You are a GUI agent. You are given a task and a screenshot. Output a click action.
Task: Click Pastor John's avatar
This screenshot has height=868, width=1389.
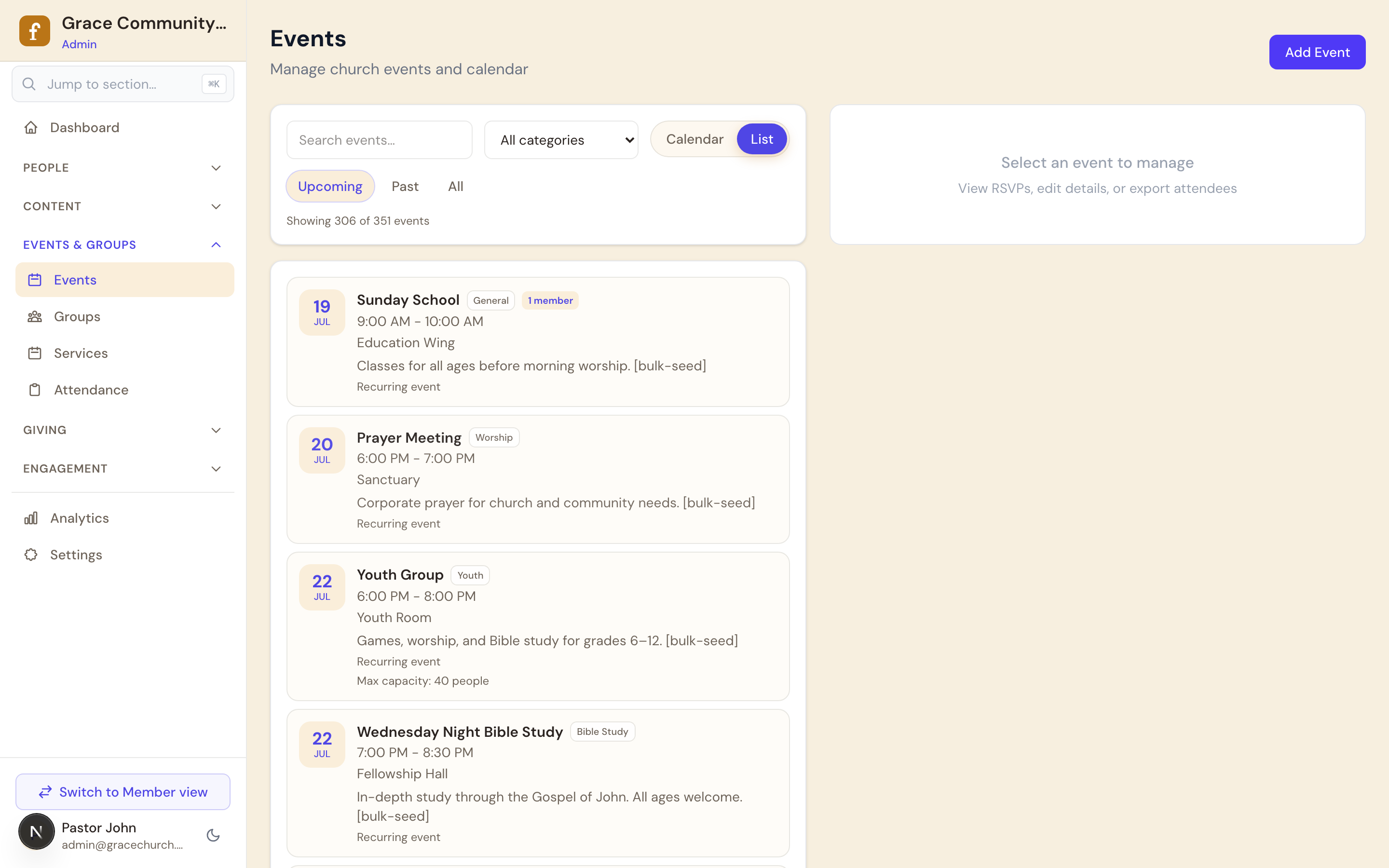37,831
